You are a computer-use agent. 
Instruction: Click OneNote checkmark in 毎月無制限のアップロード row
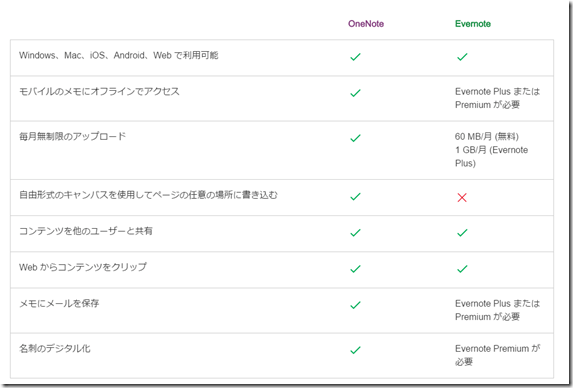(x=356, y=138)
